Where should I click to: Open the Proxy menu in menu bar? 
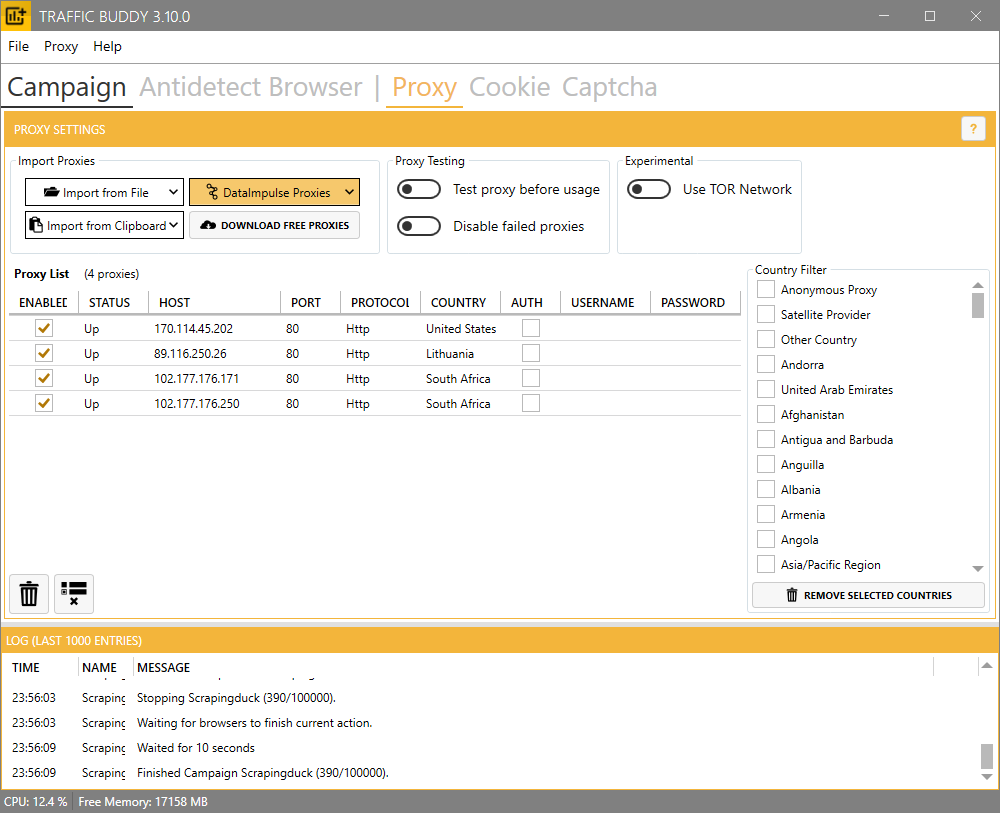click(x=61, y=46)
